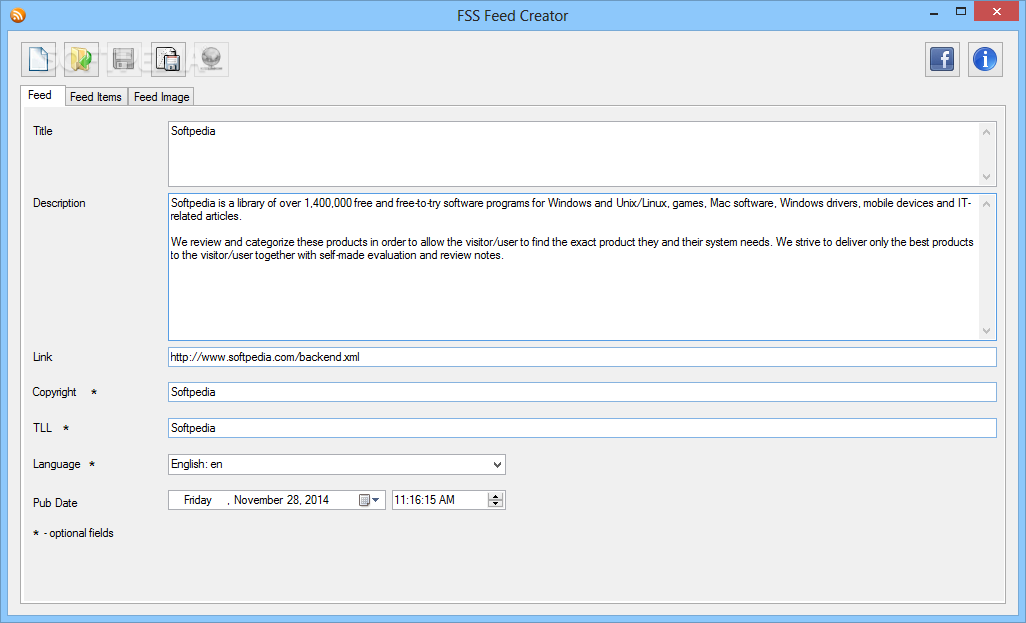Viewport: 1026px width, 623px height.
Task: Click the Save As toolbar icon
Action: pyautogui.click(x=168, y=60)
